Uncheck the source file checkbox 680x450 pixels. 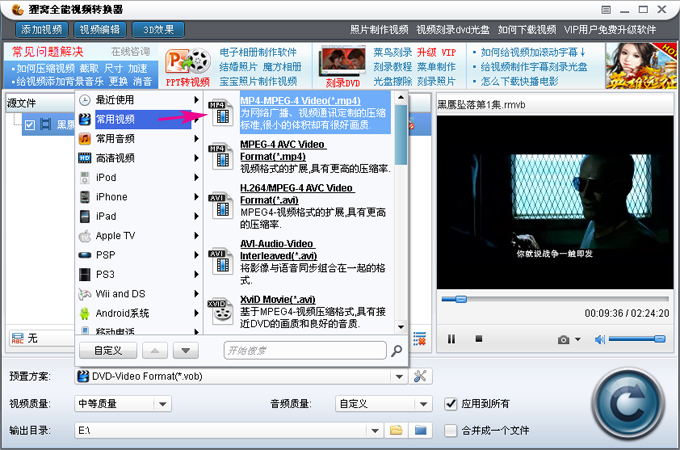[30, 125]
